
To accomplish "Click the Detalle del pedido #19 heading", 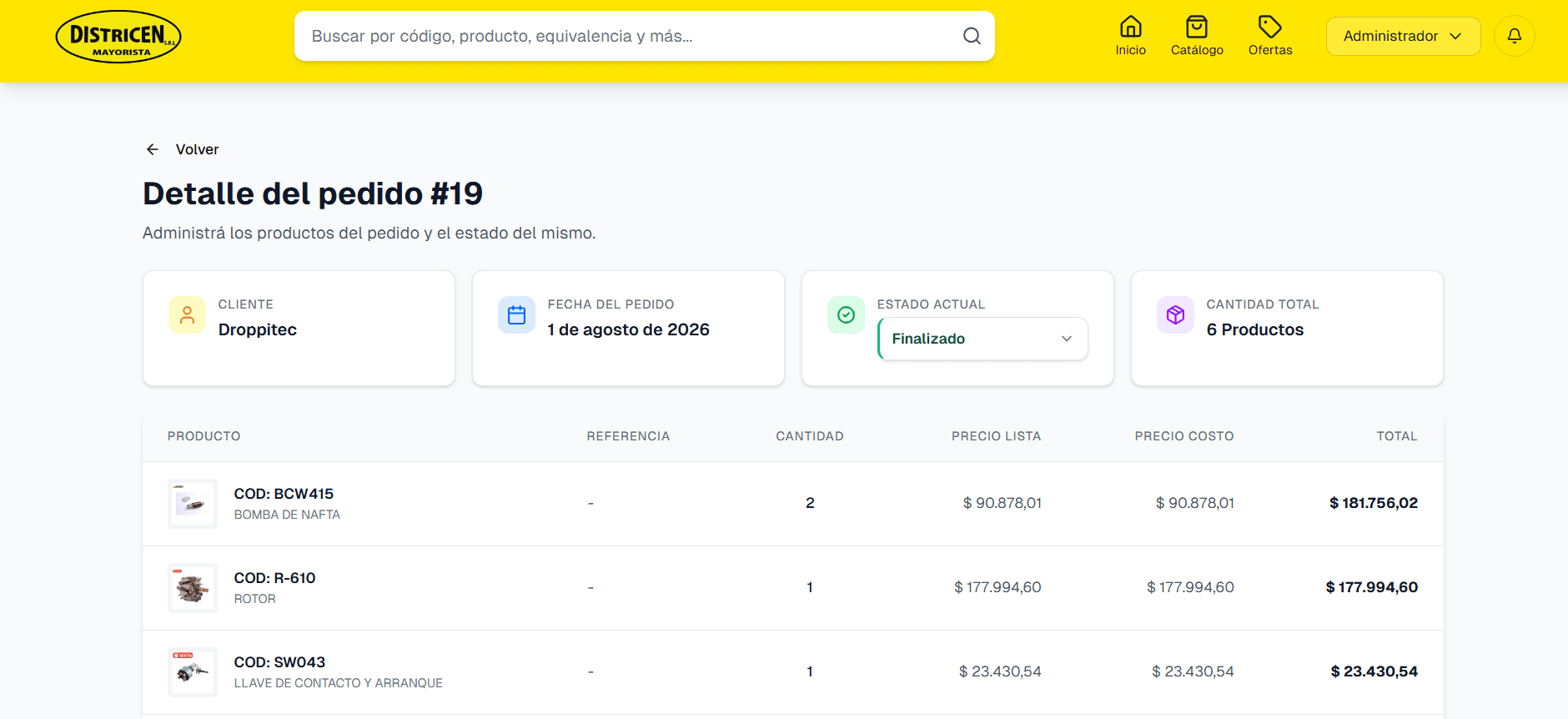I will click(313, 194).
